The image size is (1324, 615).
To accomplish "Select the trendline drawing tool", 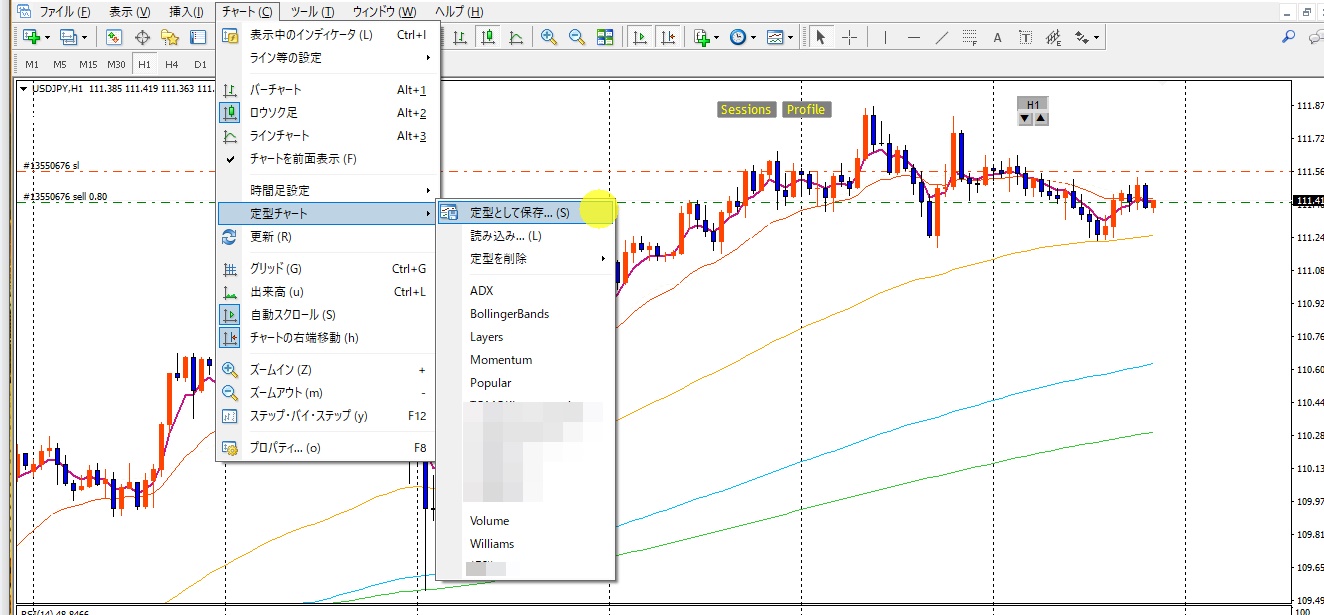I will point(941,37).
